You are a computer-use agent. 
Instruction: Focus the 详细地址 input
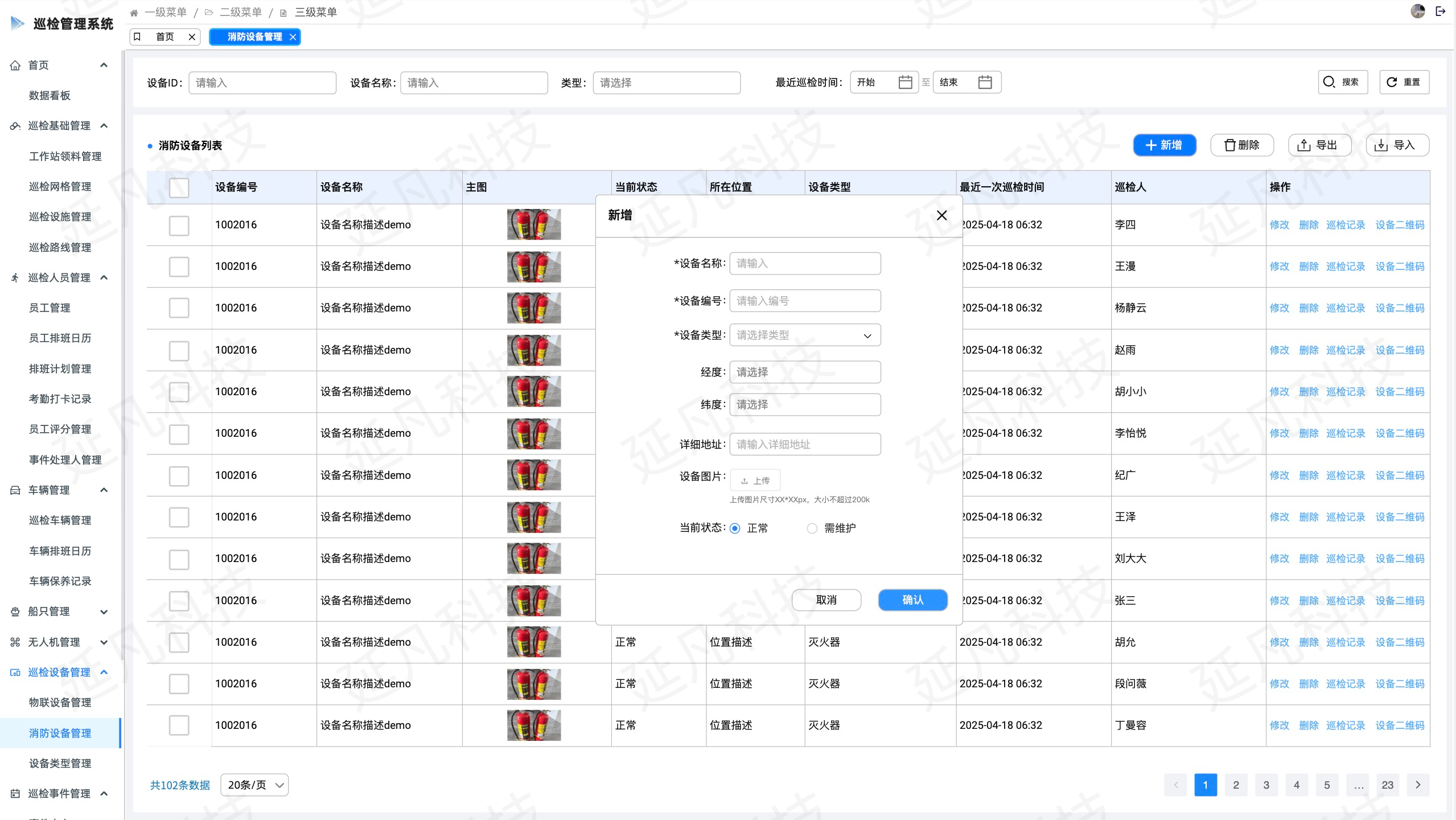pyautogui.click(x=805, y=444)
